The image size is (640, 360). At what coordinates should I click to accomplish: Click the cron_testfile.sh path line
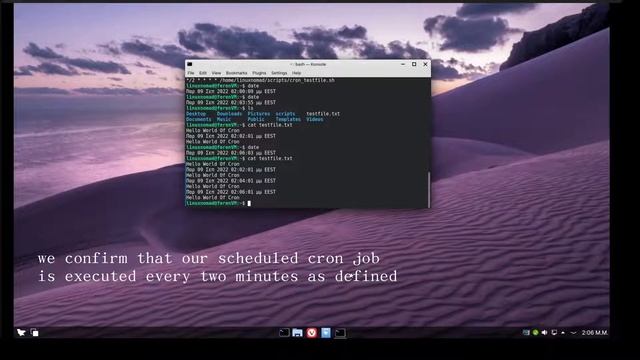coord(260,80)
